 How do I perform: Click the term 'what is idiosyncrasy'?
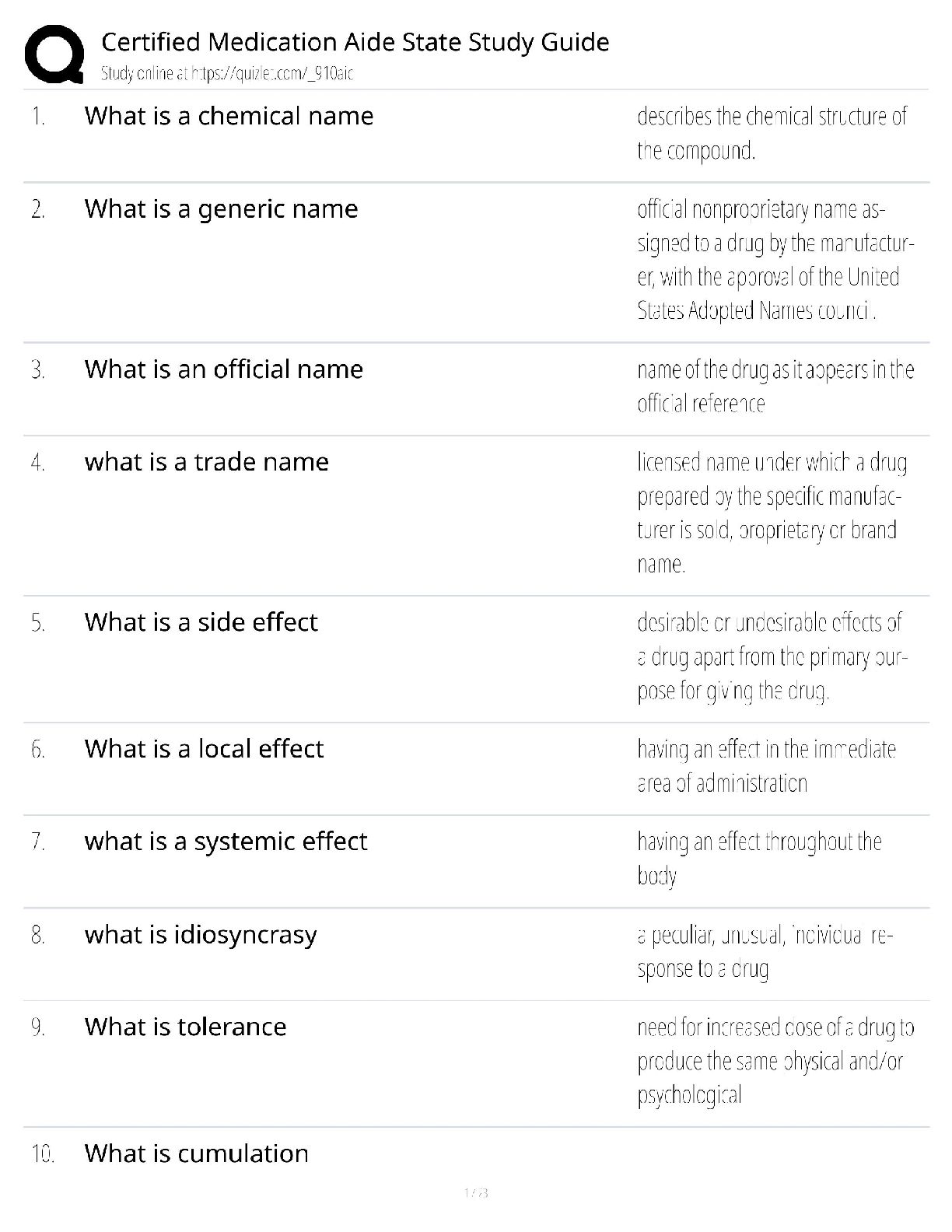[201, 934]
